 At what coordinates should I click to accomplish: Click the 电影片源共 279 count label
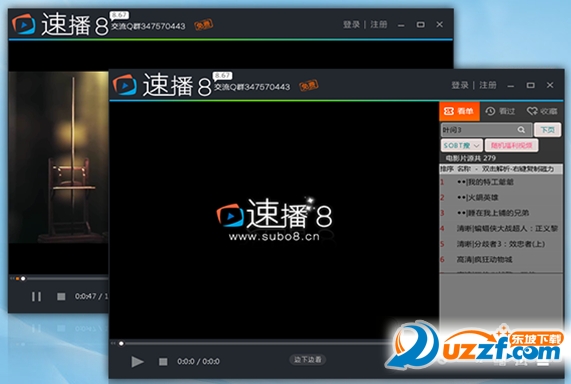(x=470, y=158)
